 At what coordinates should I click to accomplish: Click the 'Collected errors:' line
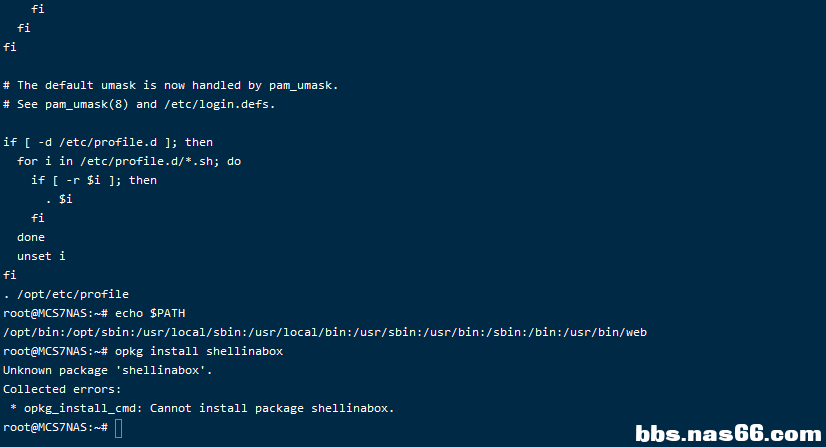click(62, 389)
